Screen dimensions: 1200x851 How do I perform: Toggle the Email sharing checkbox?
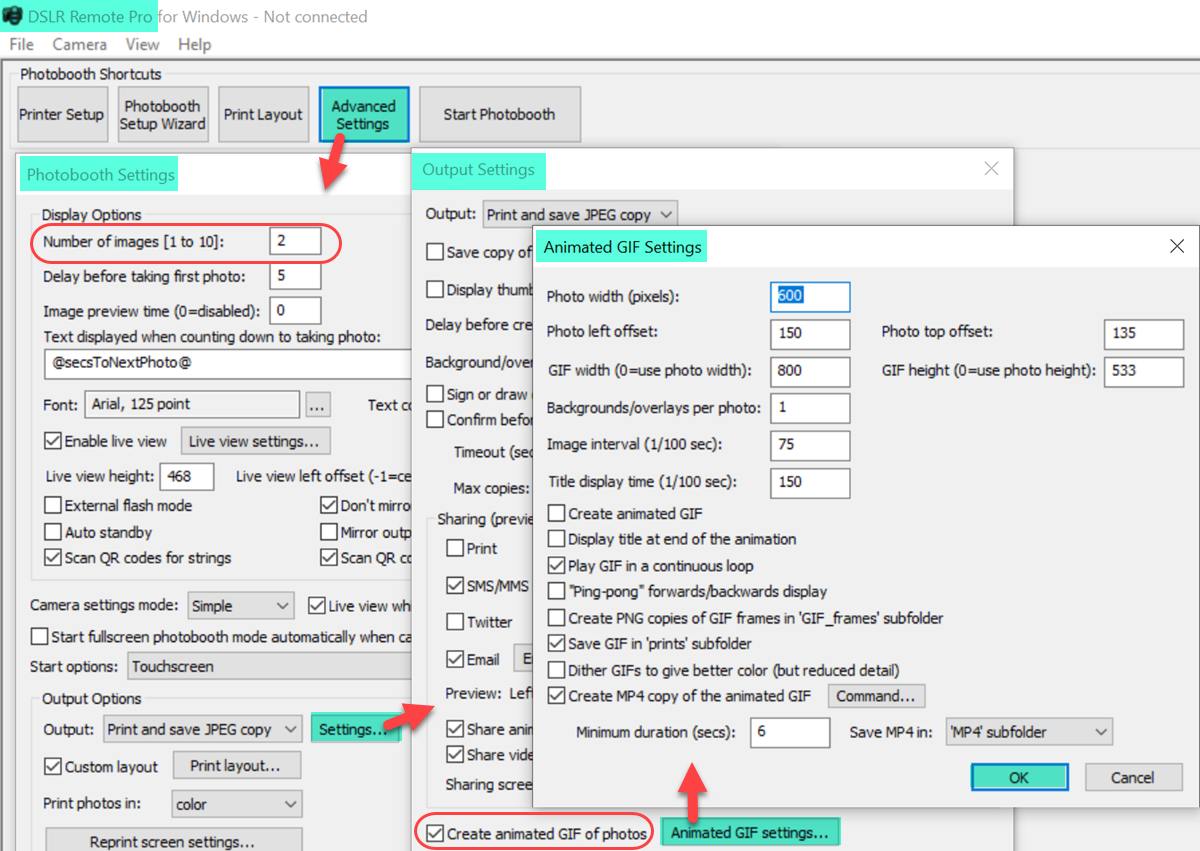[455, 659]
